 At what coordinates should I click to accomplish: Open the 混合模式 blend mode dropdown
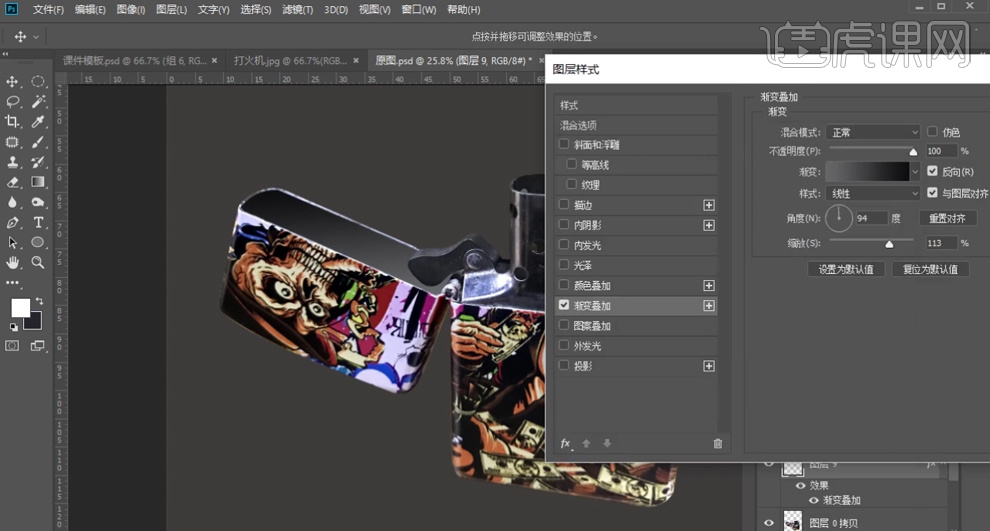coord(873,132)
